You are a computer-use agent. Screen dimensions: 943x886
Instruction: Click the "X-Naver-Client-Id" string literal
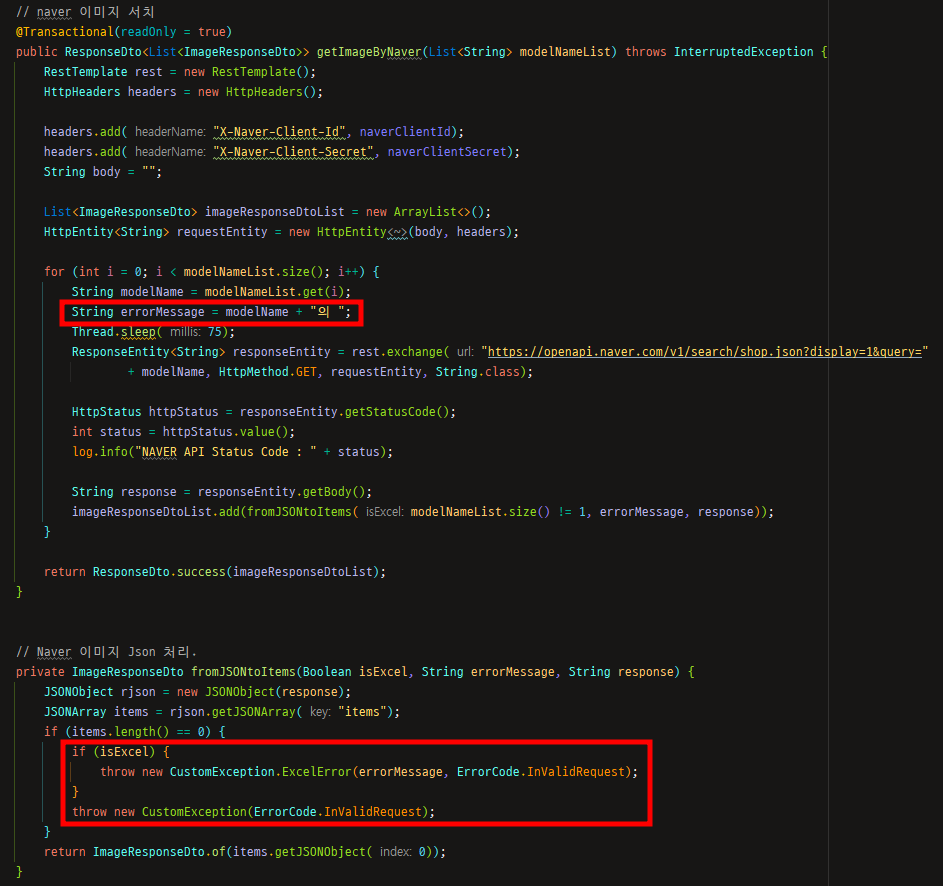click(x=280, y=132)
